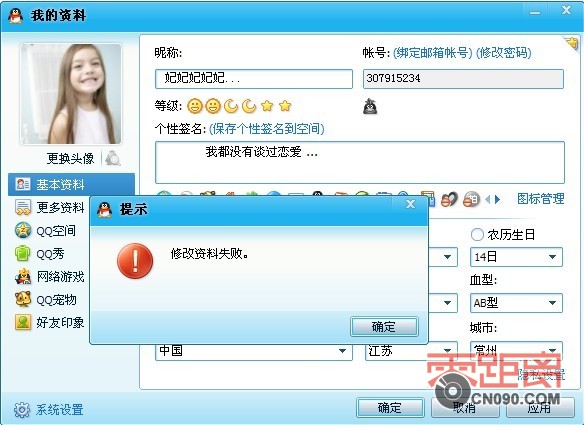This screenshot has height=425, width=584.
Task: Click the bottom 确定 button of 我的资料
Action: pos(390,407)
